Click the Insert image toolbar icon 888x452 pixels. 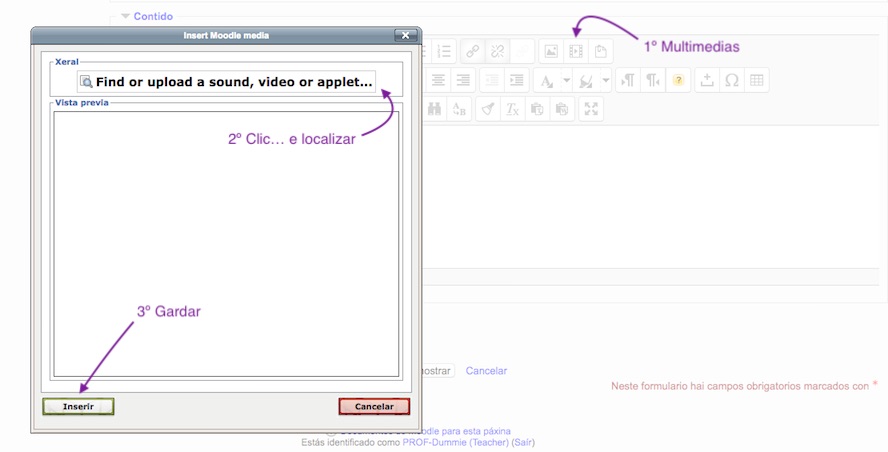tap(550, 52)
